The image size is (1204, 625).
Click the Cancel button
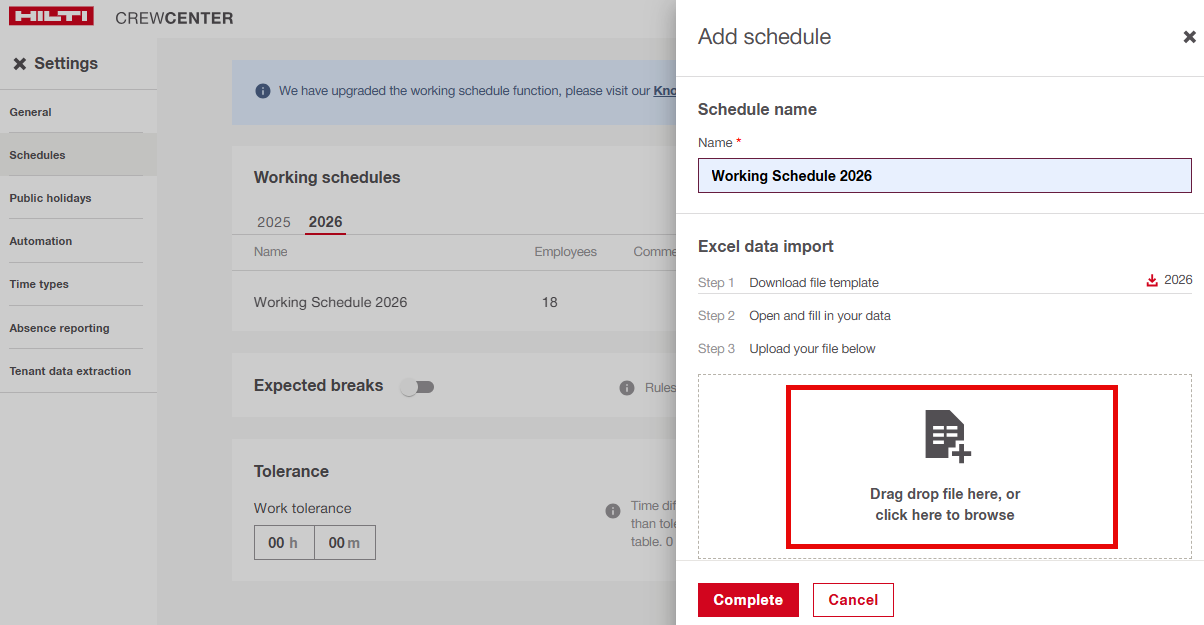coord(853,600)
